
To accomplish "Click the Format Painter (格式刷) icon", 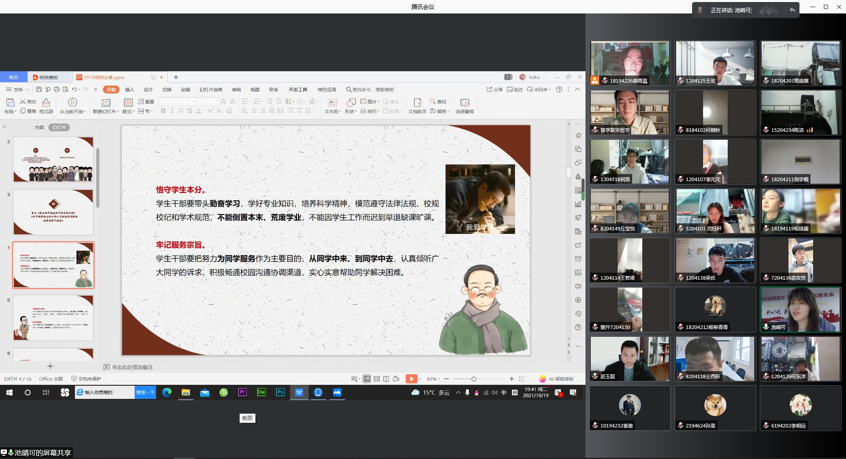I will (x=46, y=105).
